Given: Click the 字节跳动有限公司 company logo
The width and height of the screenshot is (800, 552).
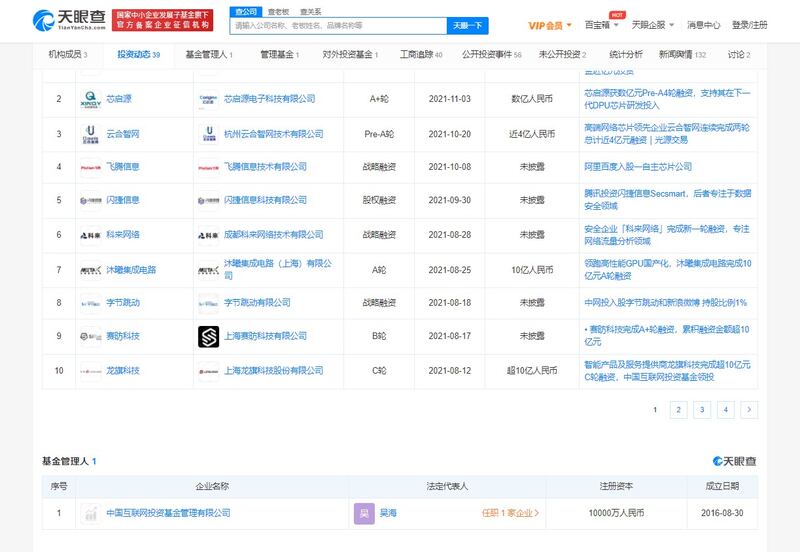Looking at the screenshot, I should click(208, 303).
